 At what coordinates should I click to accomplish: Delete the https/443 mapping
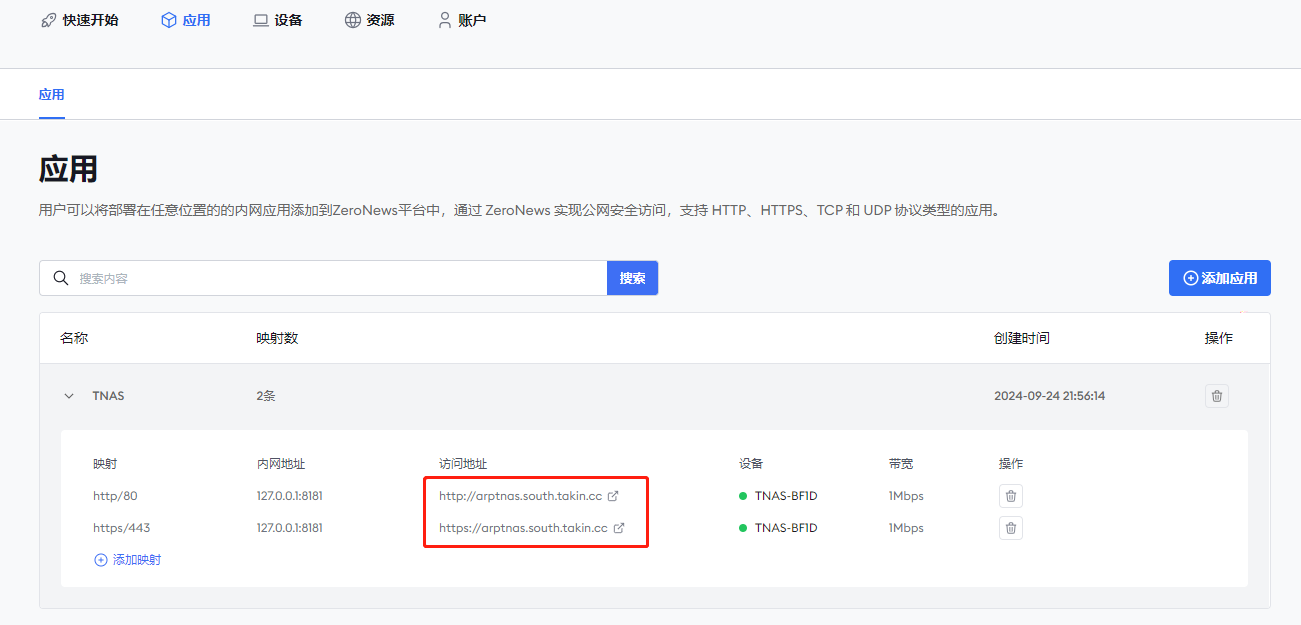click(x=1010, y=528)
